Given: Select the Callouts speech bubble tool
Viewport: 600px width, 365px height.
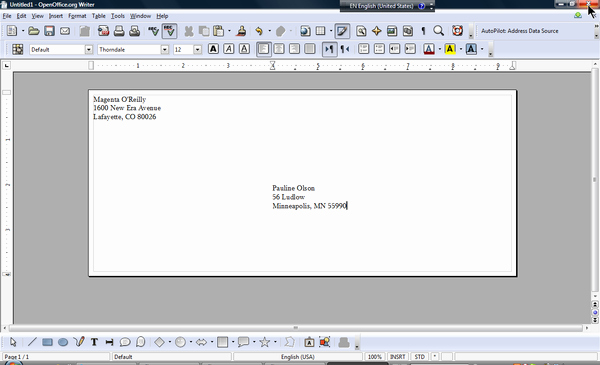Looking at the screenshot, I should click(125, 342).
